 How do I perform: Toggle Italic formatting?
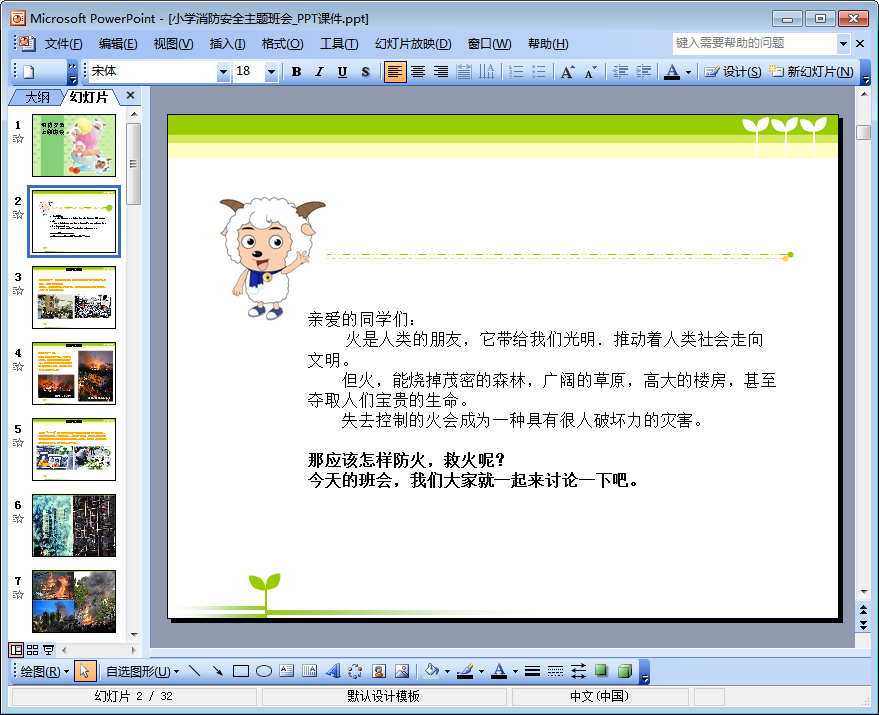point(319,72)
